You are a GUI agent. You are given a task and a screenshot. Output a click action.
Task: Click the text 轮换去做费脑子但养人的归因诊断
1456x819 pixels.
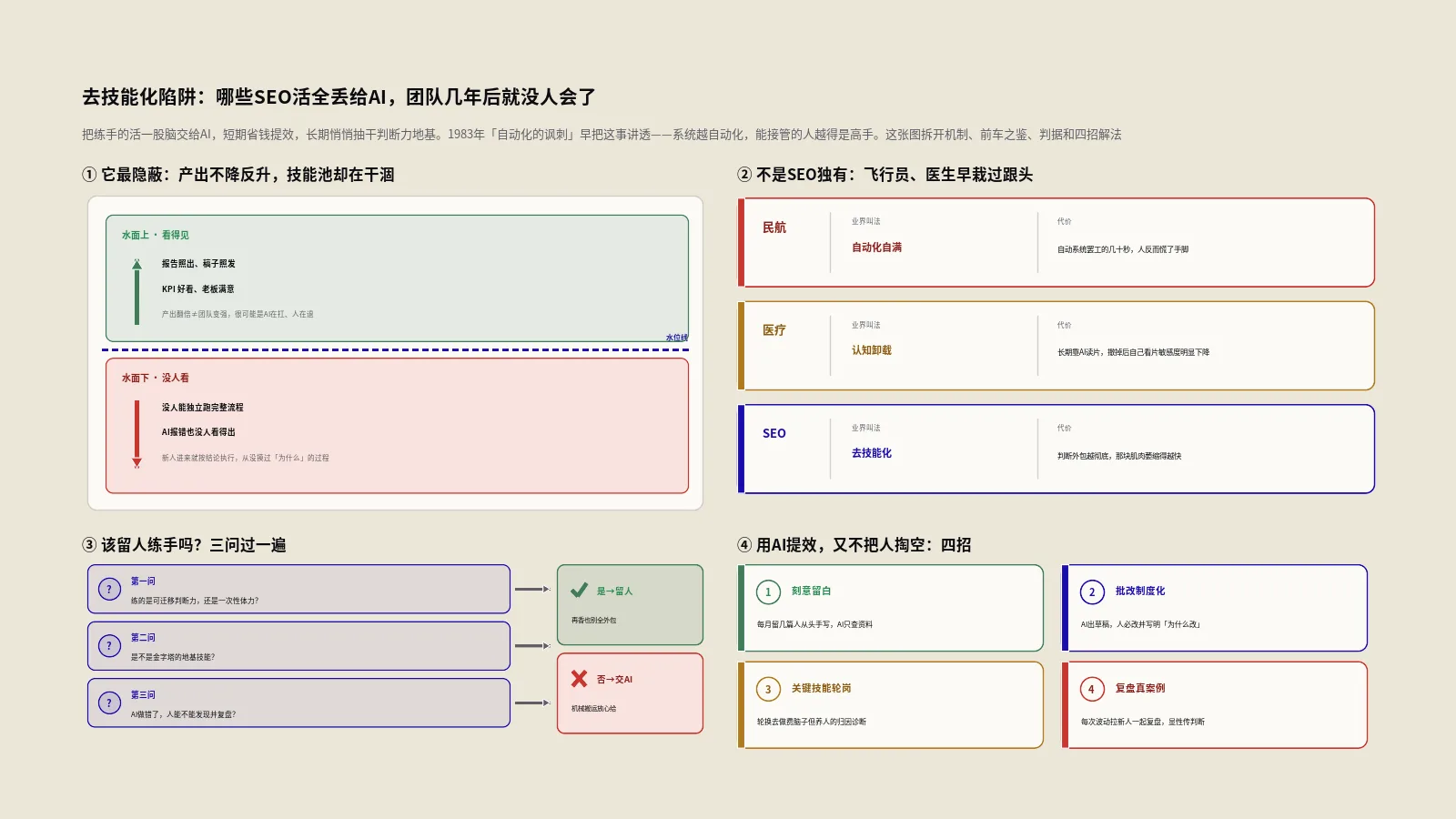[x=812, y=722]
